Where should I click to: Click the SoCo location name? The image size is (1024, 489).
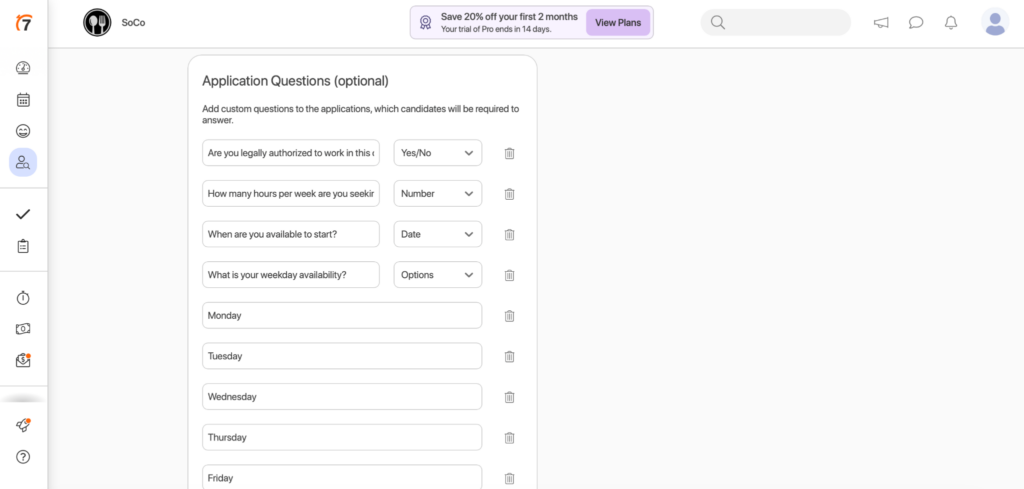coord(133,22)
